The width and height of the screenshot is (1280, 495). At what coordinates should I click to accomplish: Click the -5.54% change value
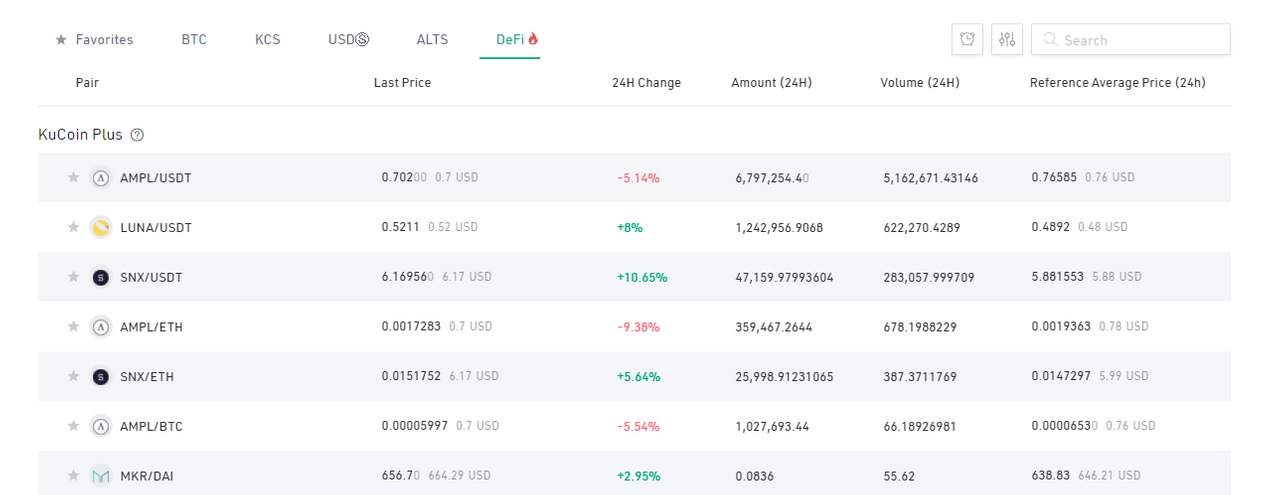[638, 426]
